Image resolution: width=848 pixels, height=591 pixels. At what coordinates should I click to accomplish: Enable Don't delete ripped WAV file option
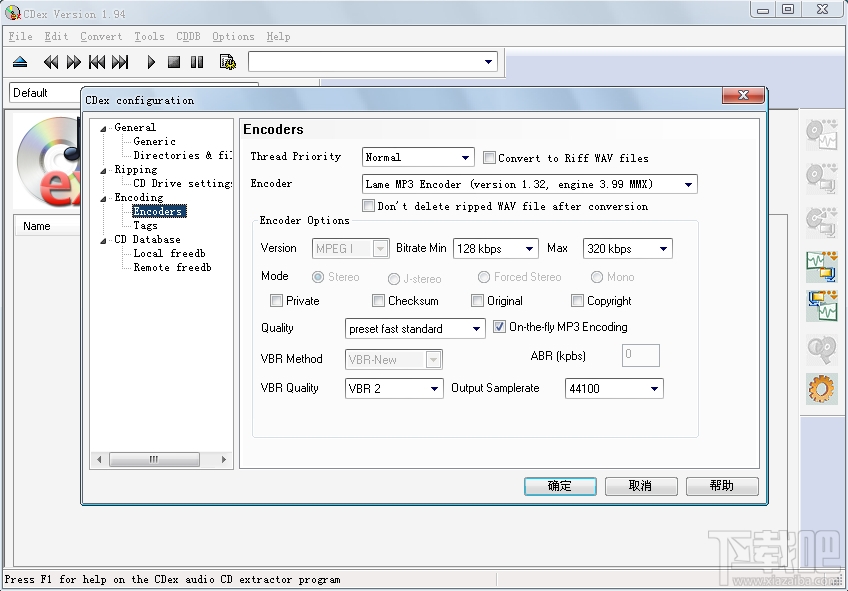tap(368, 205)
